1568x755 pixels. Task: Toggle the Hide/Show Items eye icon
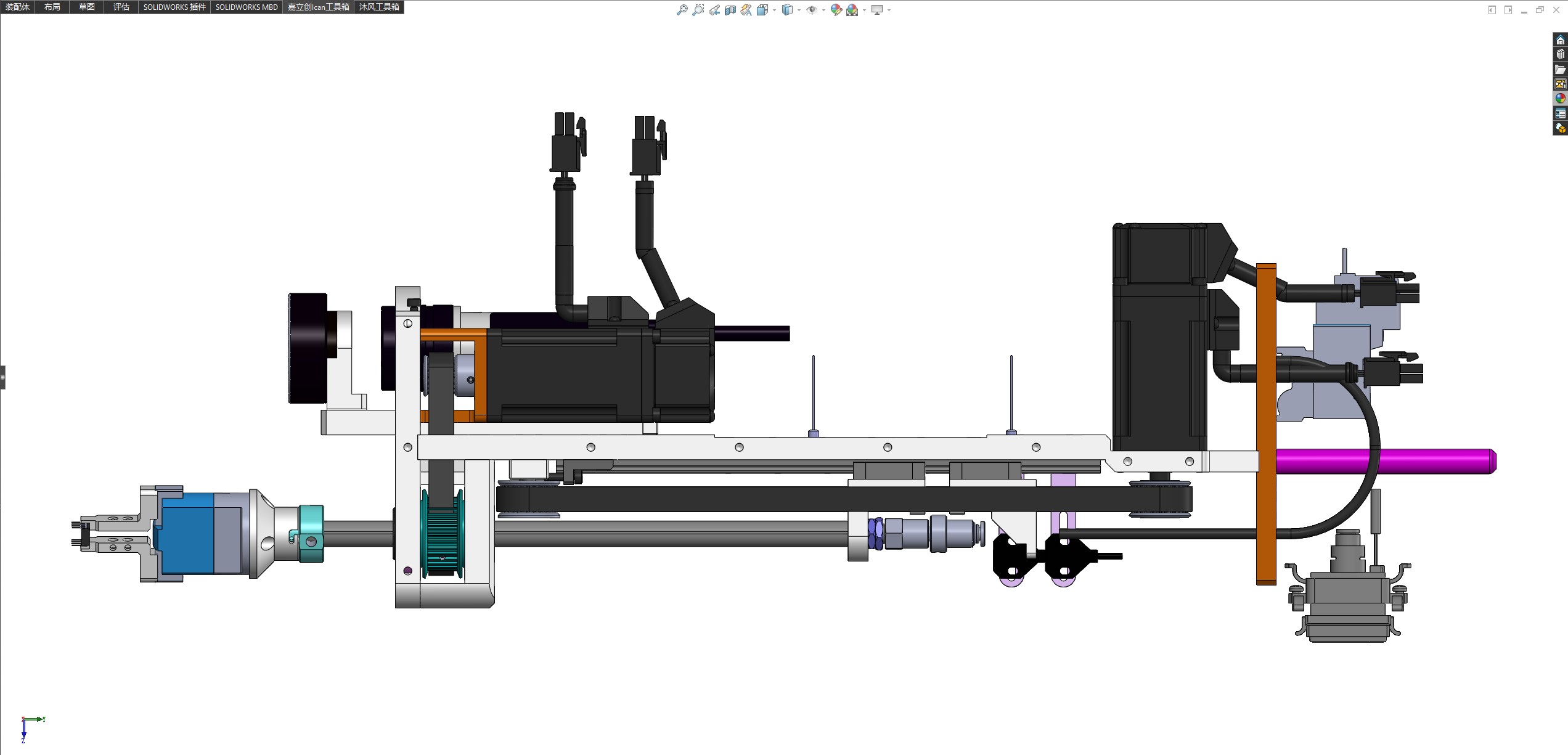[x=812, y=10]
